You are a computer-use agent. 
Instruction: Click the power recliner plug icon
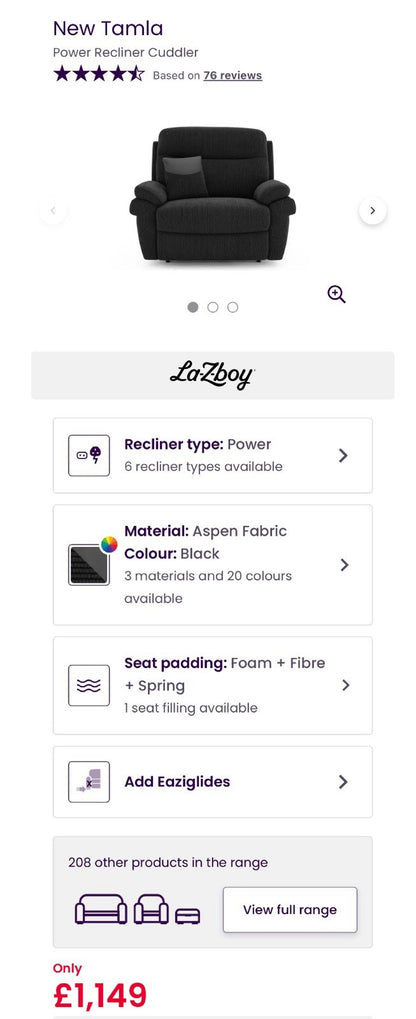coord(89,456)
